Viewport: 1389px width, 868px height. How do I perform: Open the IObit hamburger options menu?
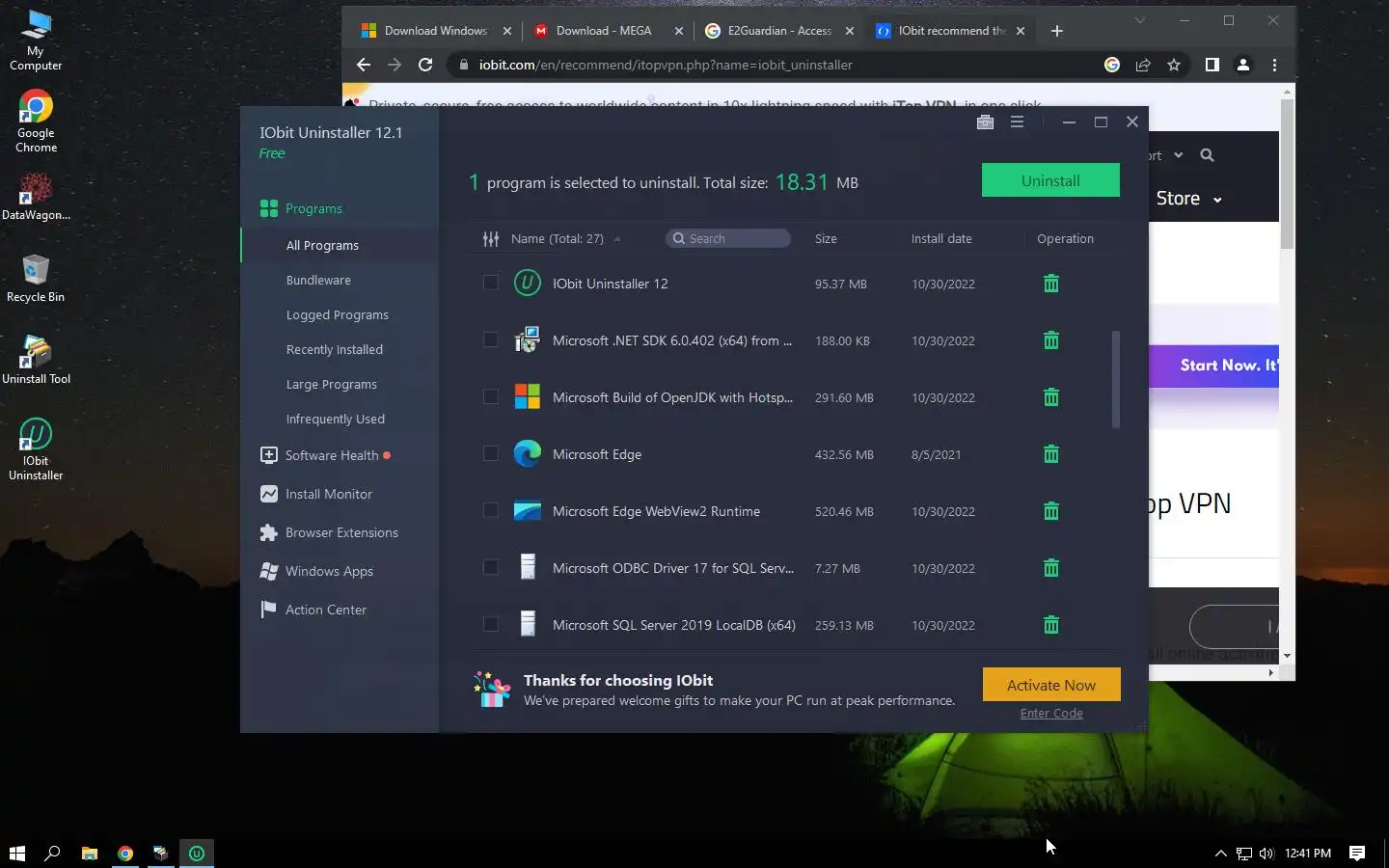[x=1017, y=122]
